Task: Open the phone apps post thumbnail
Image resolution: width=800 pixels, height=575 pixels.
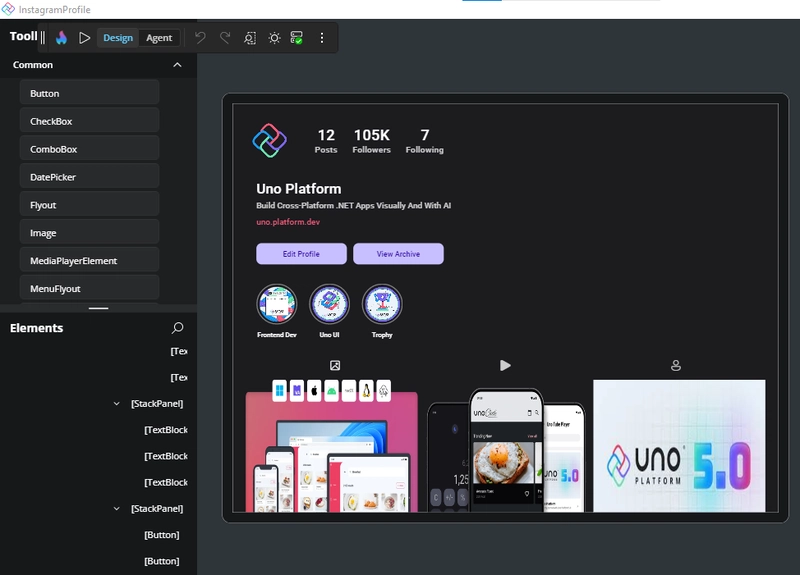Action: coord(506,450)
